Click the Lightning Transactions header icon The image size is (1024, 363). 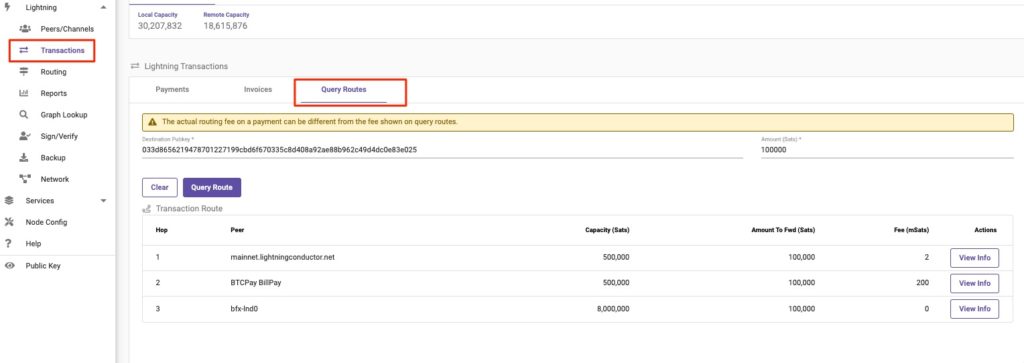coord(135,67)
